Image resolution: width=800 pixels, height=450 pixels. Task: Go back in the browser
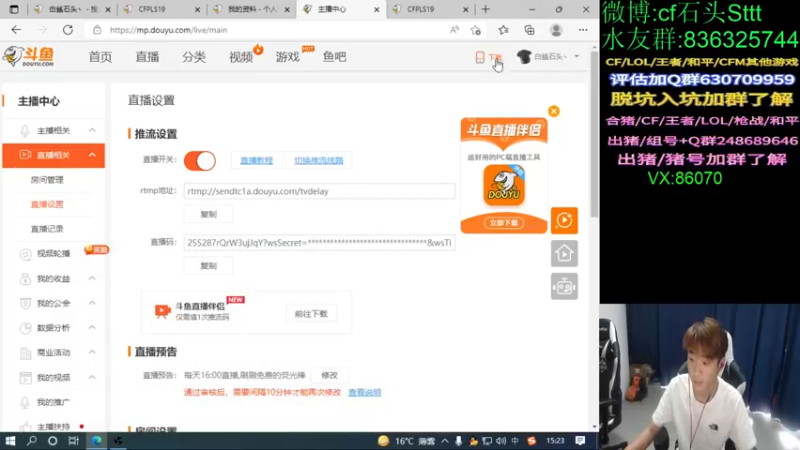pyautogui.click(x=16, y=30)
